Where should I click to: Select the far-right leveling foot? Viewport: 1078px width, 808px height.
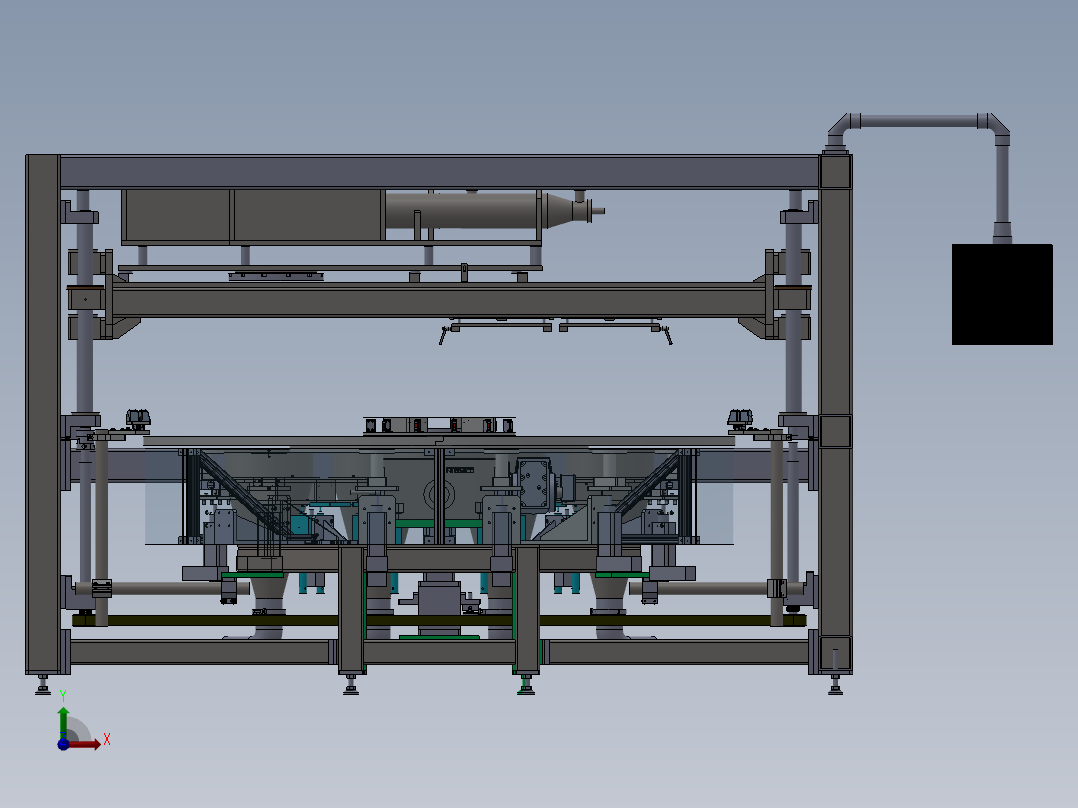(835, 686)
